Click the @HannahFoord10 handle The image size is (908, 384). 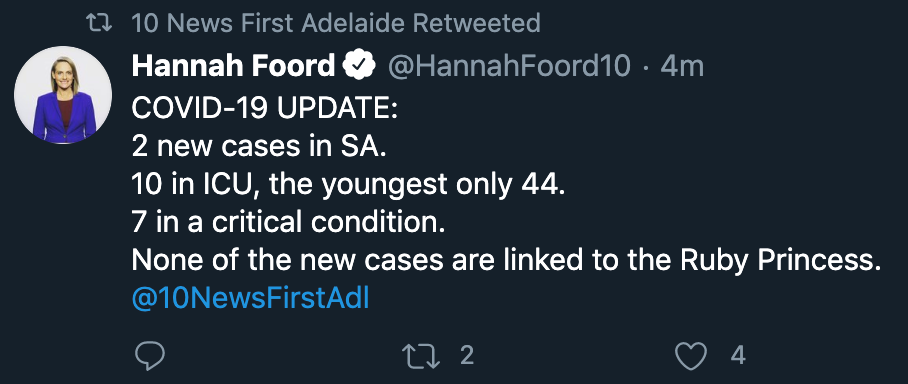coord(509,67)
